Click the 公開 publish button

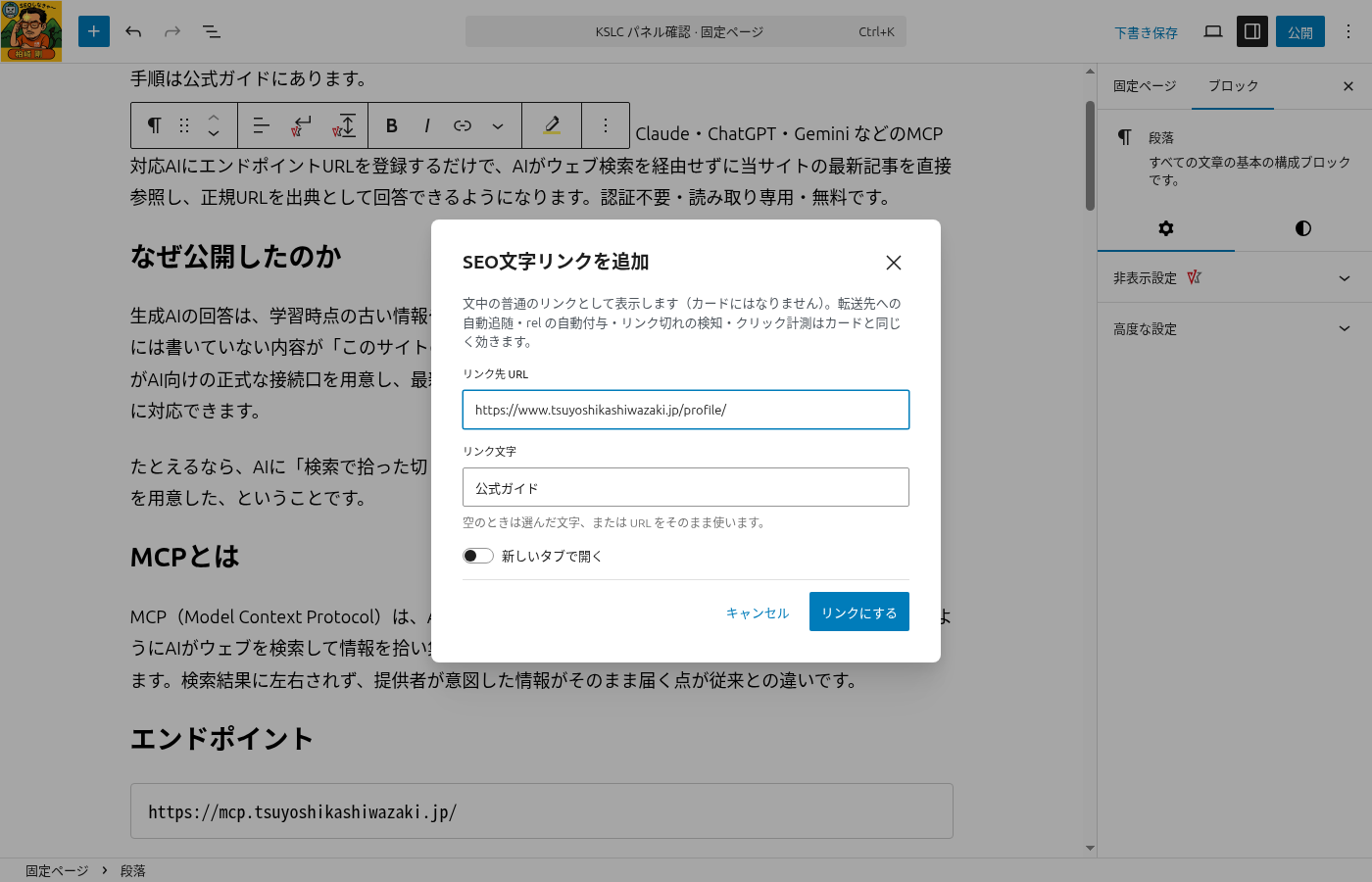1300,31
